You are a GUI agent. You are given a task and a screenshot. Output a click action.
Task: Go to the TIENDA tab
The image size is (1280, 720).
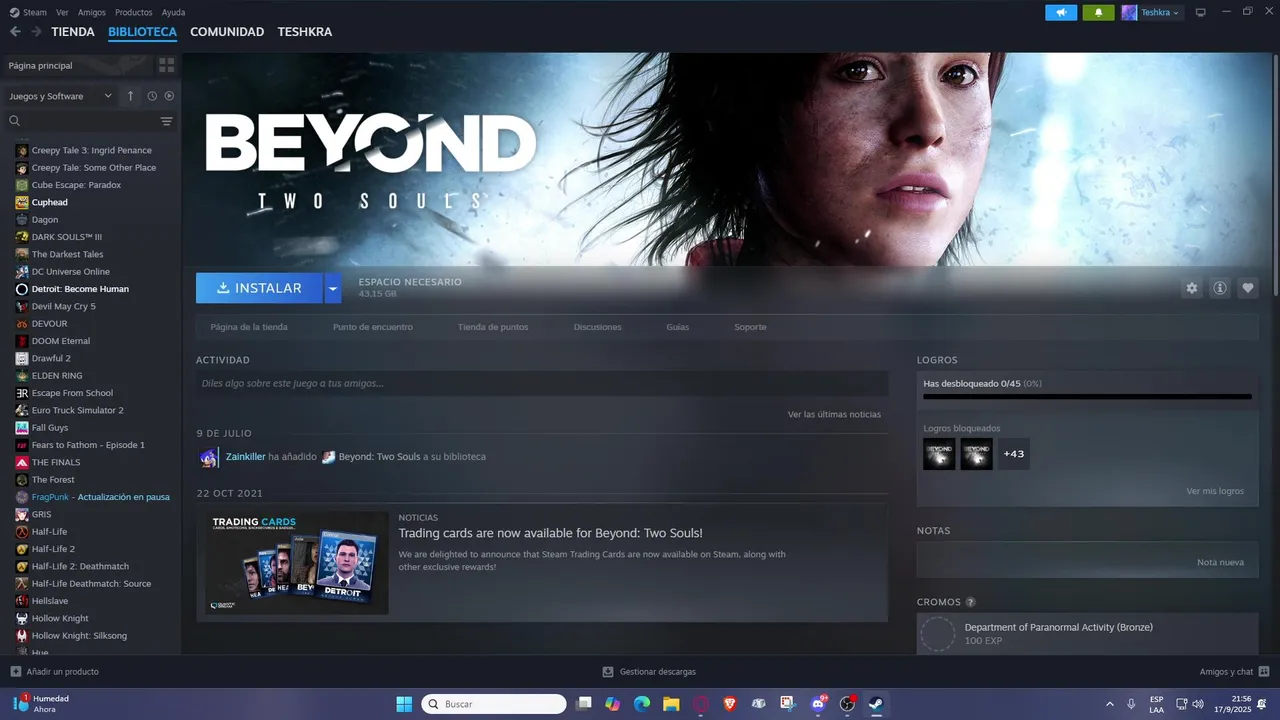(x=73, y=32)
